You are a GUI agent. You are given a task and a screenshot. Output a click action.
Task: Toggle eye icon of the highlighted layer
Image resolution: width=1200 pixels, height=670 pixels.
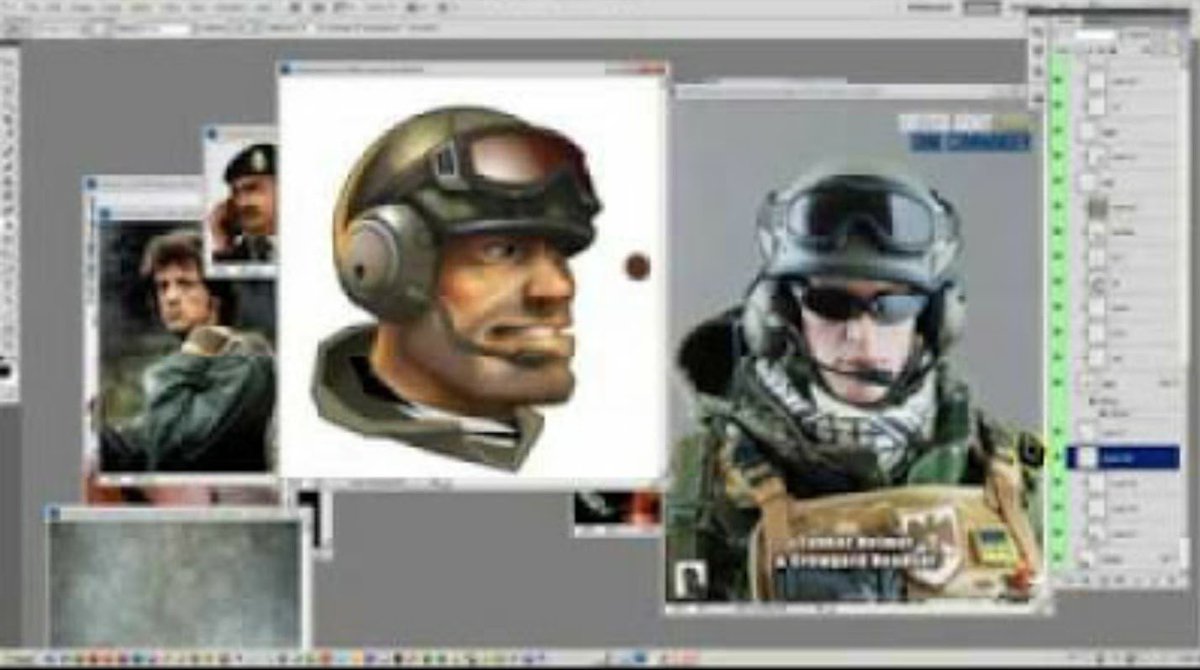click(1058, 457)
